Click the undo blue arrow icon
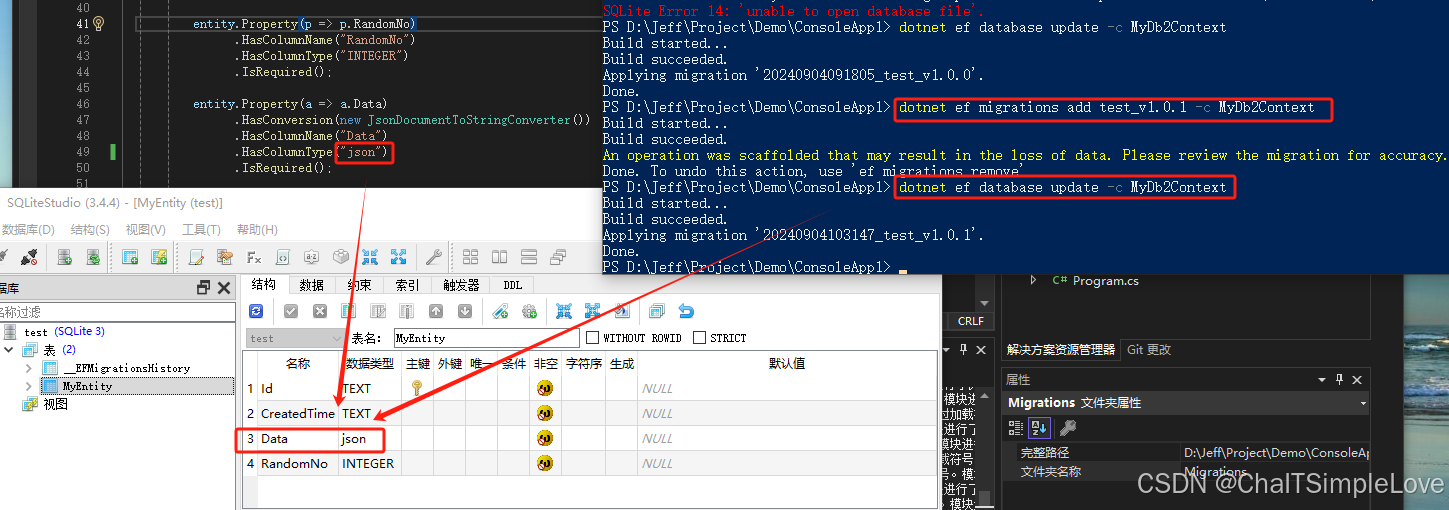The width and height of the screenshot is (1449, 510). point(686,311)
